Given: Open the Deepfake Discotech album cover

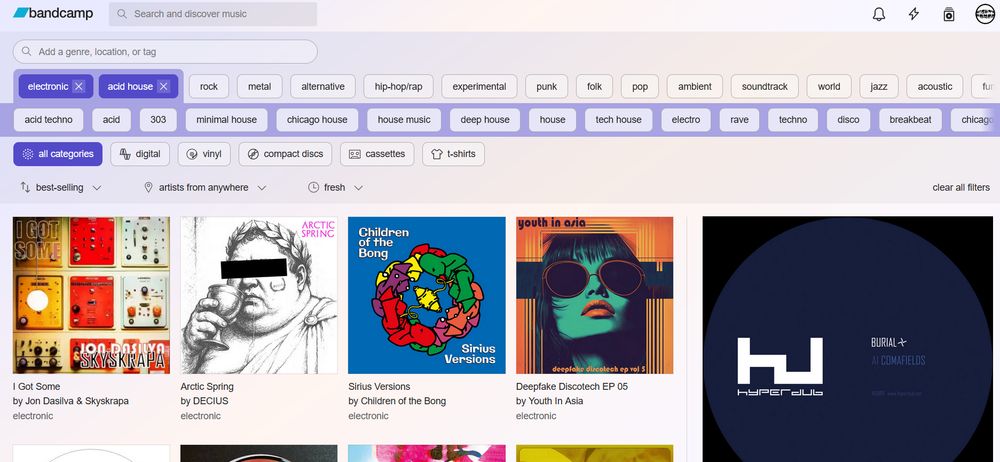Looking at the screenshot, I should tap(594, 295).
